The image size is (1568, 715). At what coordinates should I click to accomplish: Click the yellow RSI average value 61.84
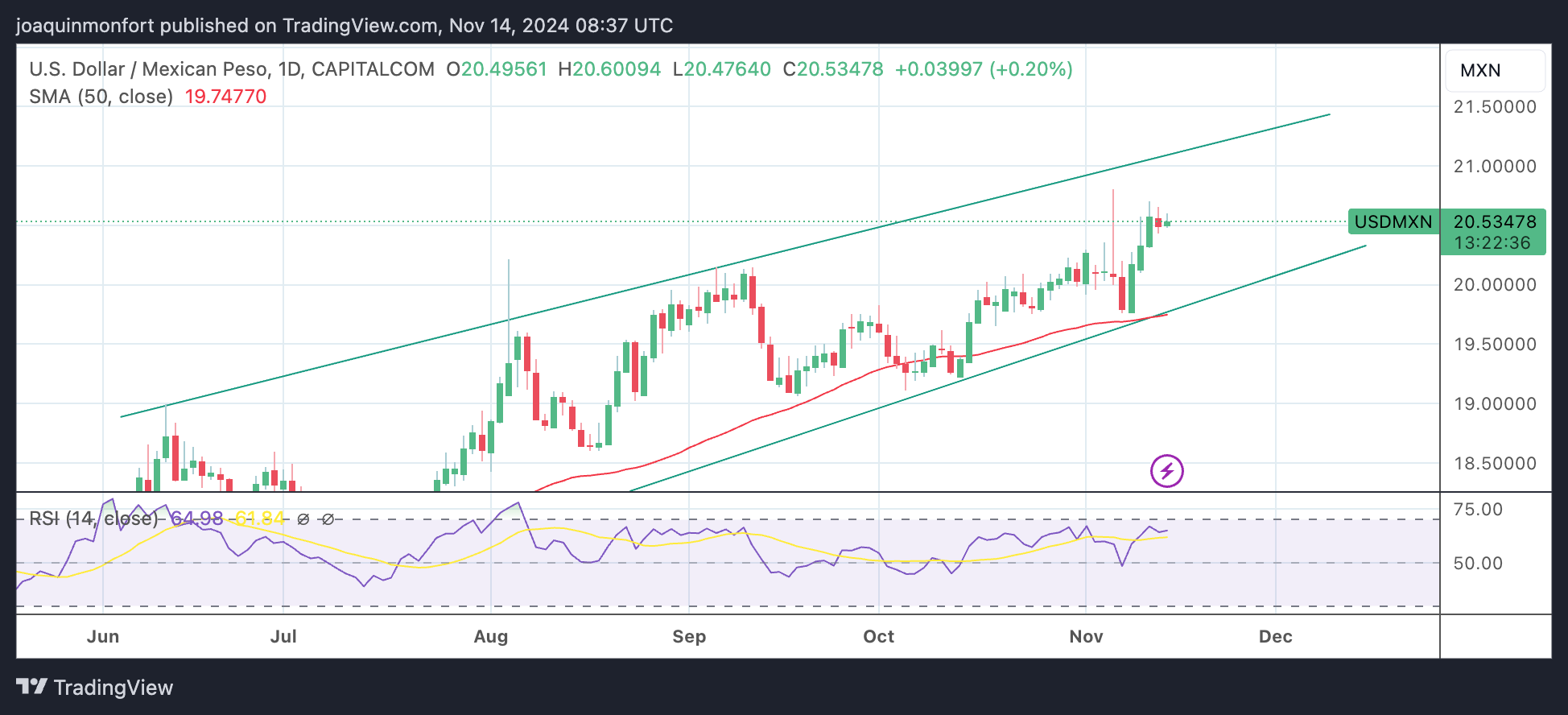tap(259, 519)
